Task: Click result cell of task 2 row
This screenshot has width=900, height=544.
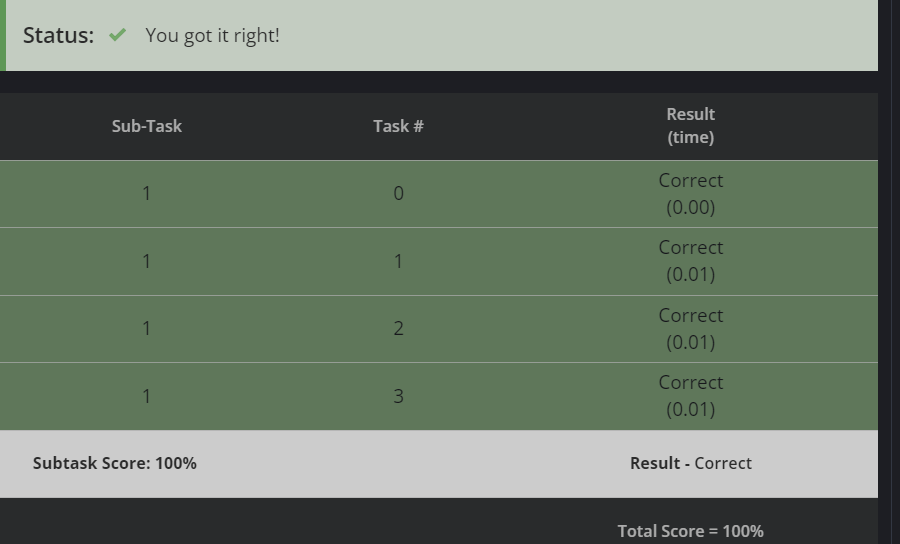Action: (x=690, y=329)
